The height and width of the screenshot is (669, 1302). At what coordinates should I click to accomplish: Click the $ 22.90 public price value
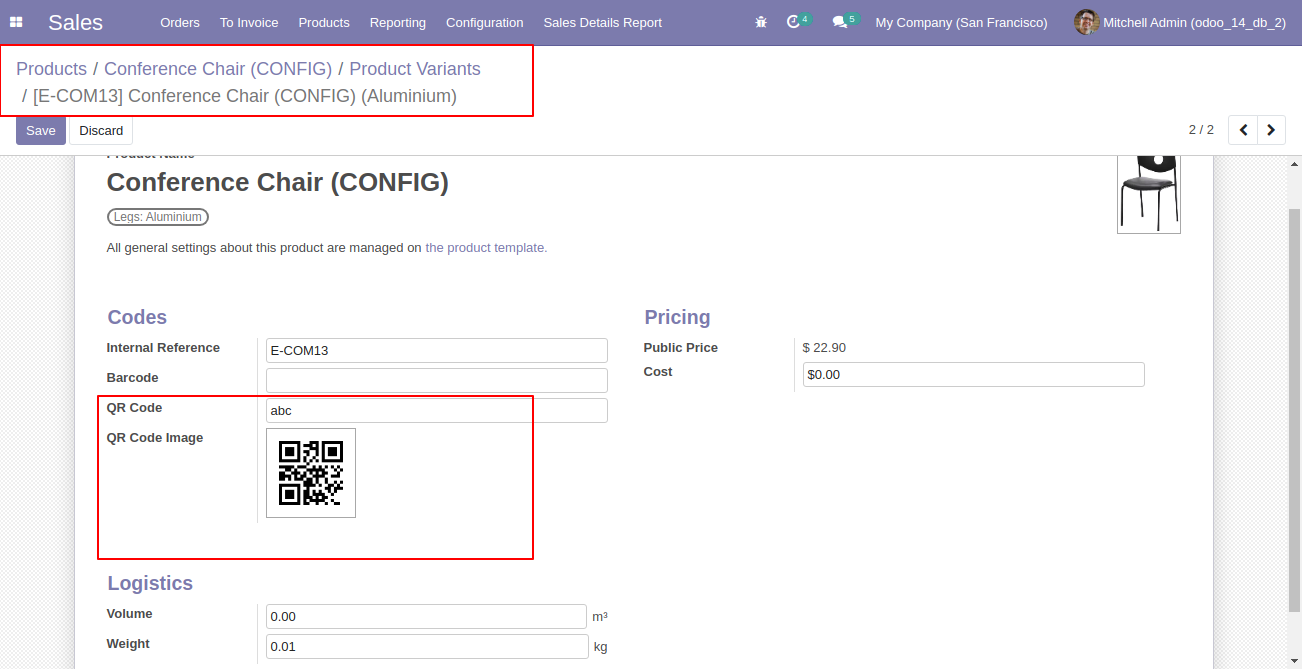point(824,348)
